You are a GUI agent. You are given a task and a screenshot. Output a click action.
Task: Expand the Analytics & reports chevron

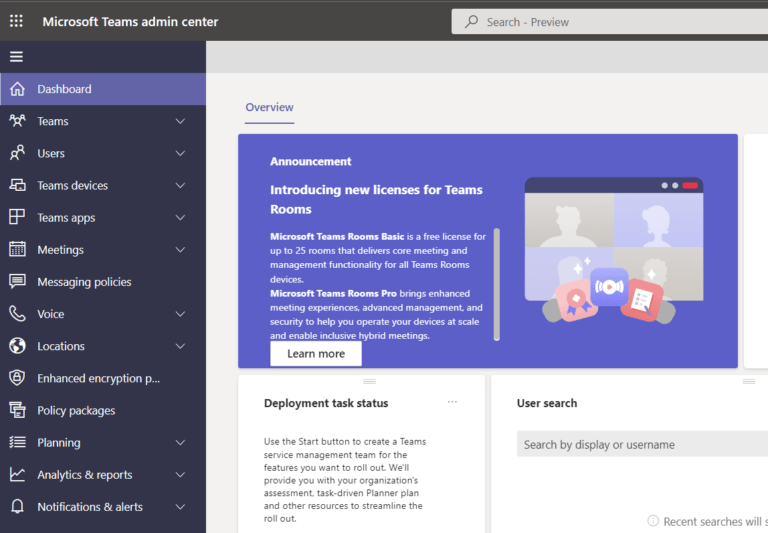[x=180, y=475]
